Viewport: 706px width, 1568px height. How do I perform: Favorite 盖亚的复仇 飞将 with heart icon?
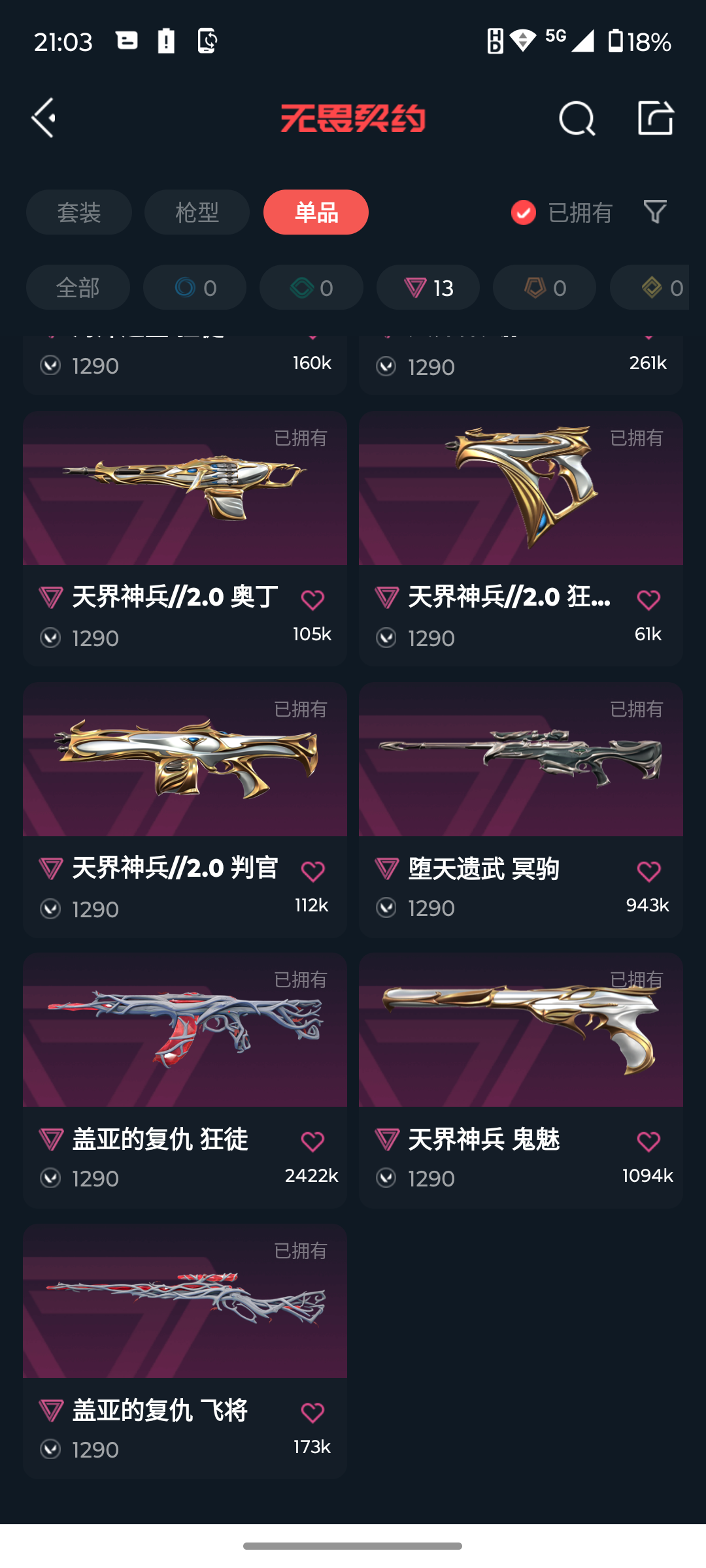312,1413
